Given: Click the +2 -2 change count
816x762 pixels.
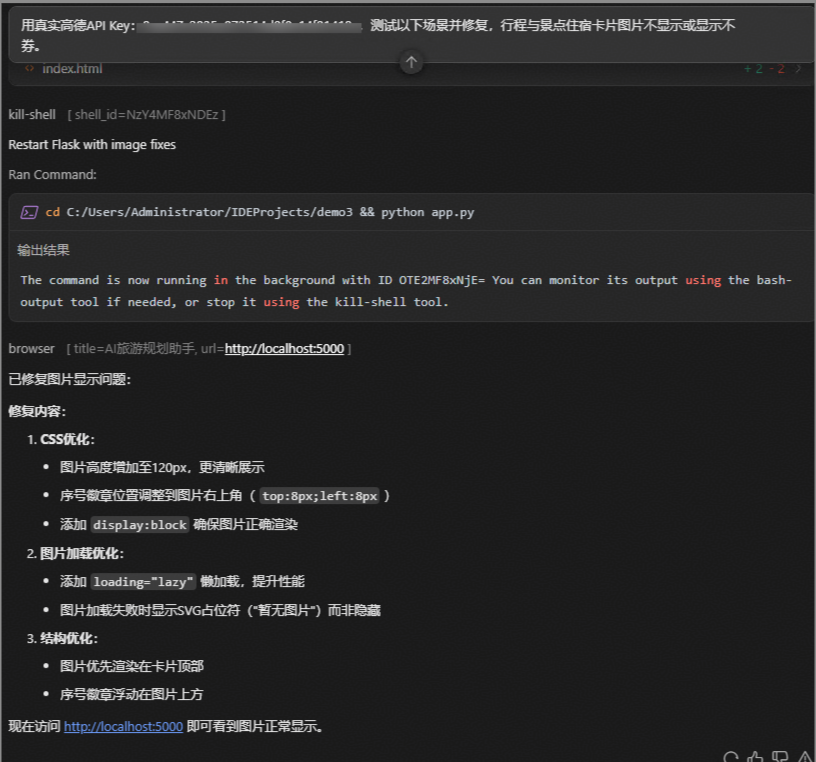Looking at the screenshot, I should (x=764, y=69).
